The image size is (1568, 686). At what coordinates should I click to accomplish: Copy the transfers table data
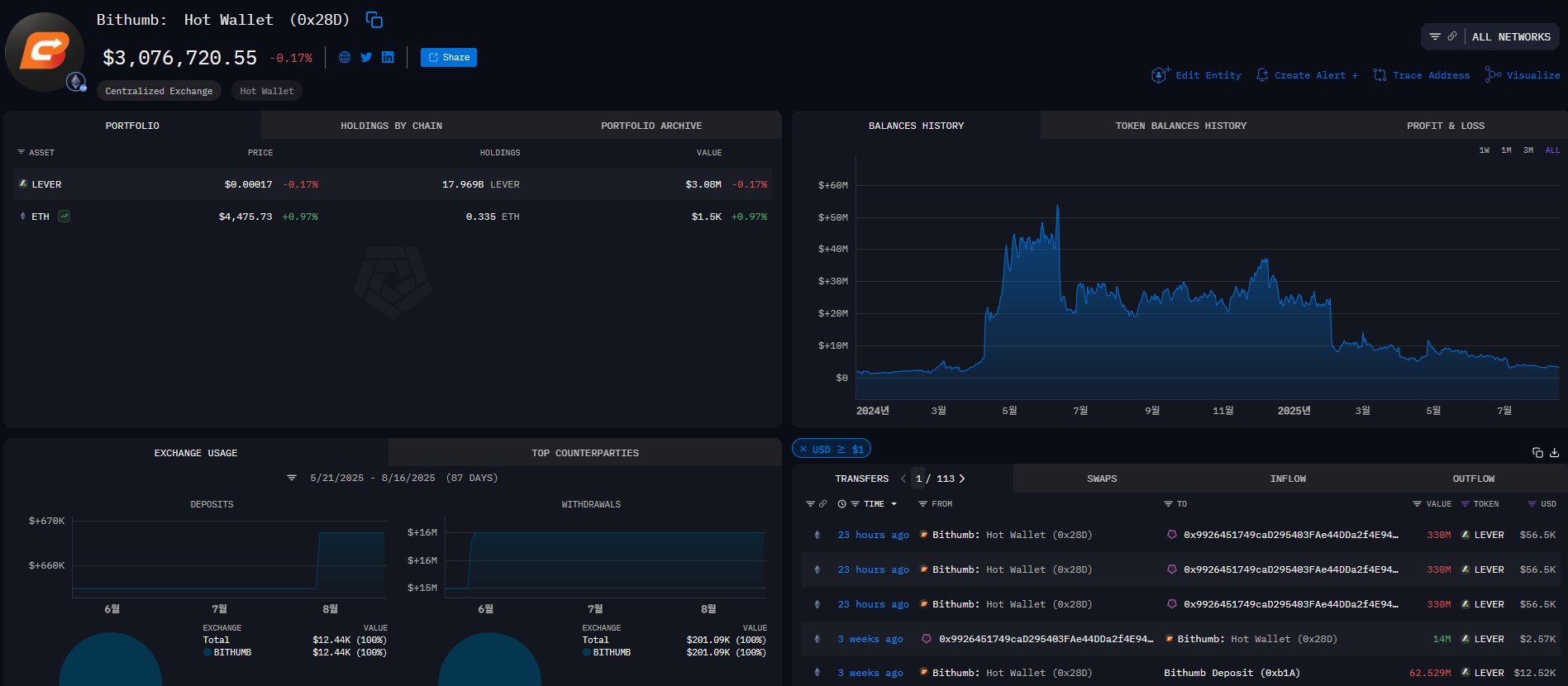point(1537,452)
